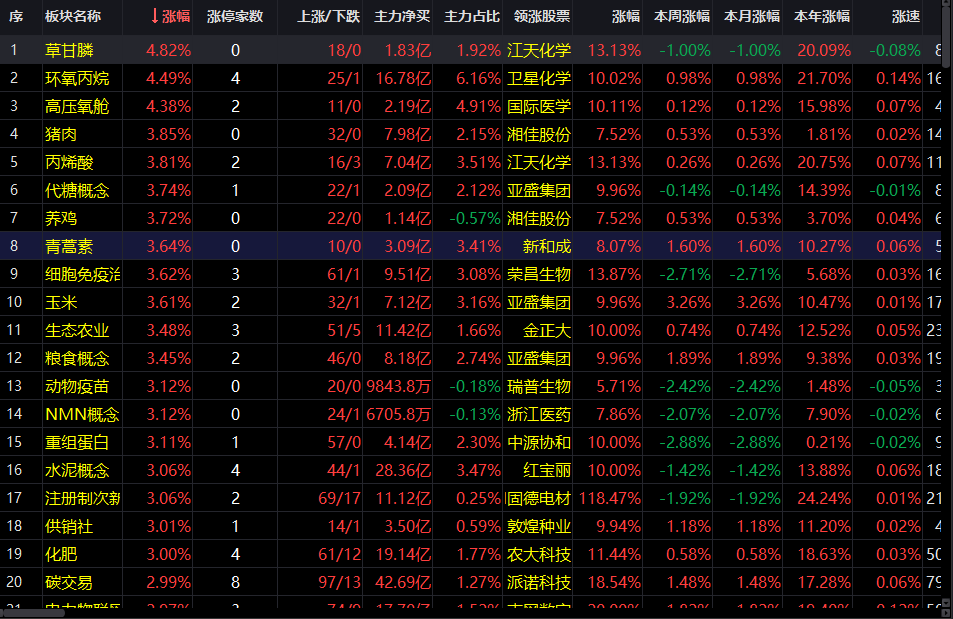Select the NMN概念 sector name

82,414
